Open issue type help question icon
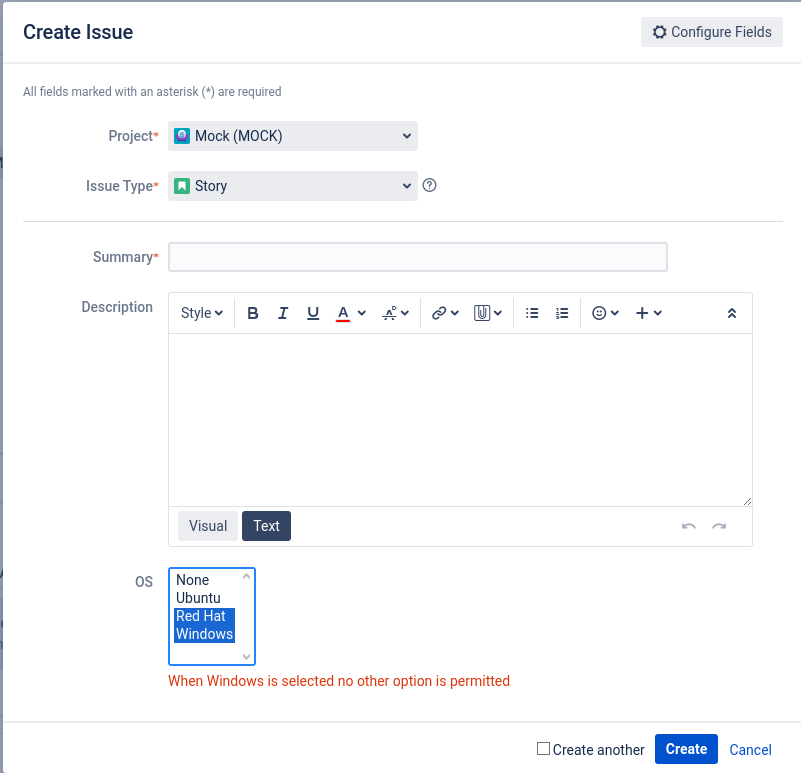This screenshot has width=801, height=773. pos(430,185)
